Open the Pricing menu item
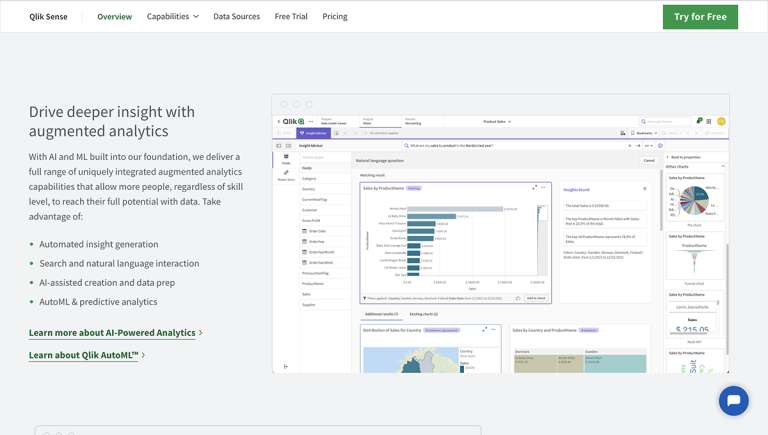768x435 pixels. click(x=335, y=17)
